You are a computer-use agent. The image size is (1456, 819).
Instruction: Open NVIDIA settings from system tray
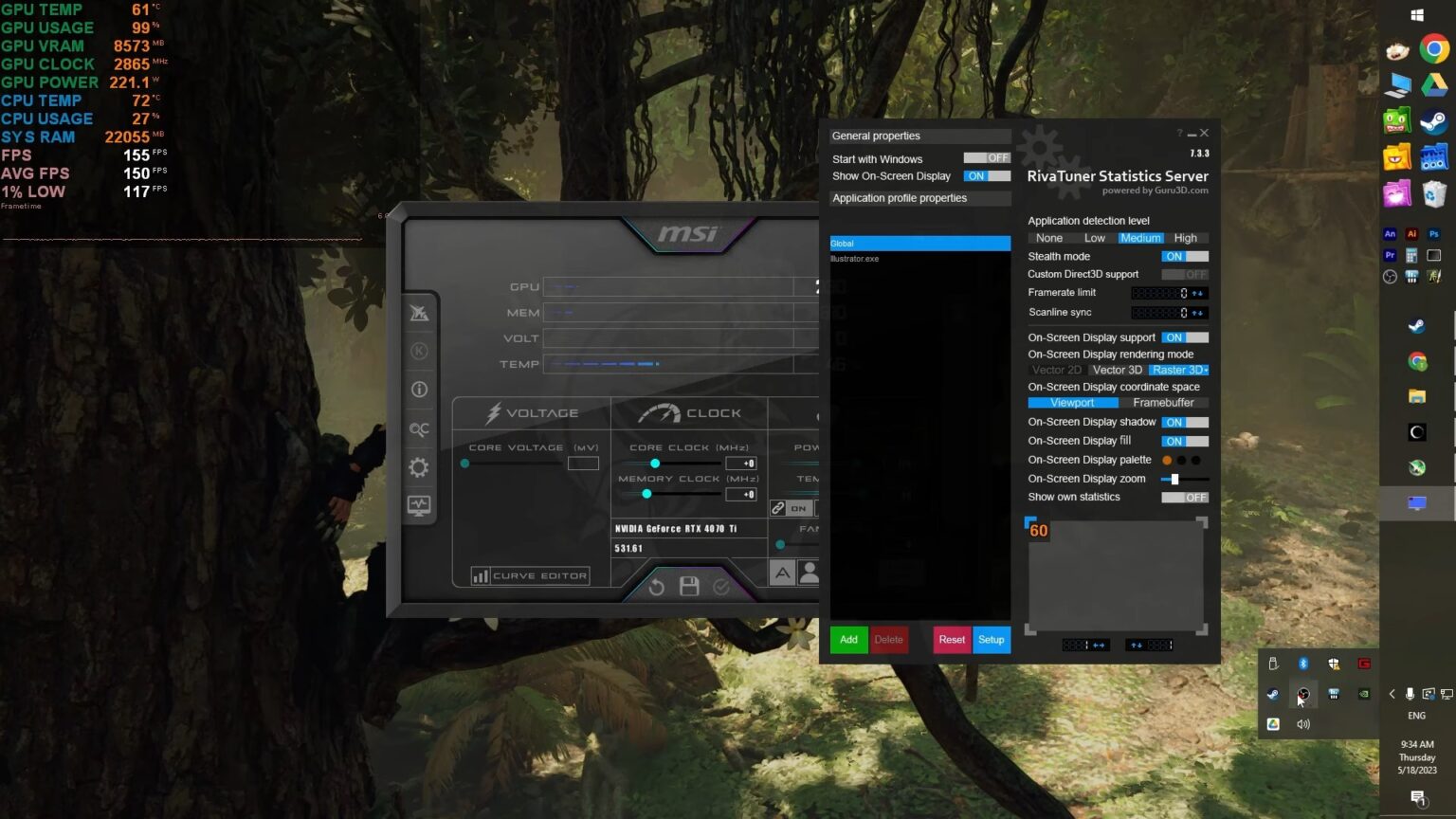[x=1363, y=693]
